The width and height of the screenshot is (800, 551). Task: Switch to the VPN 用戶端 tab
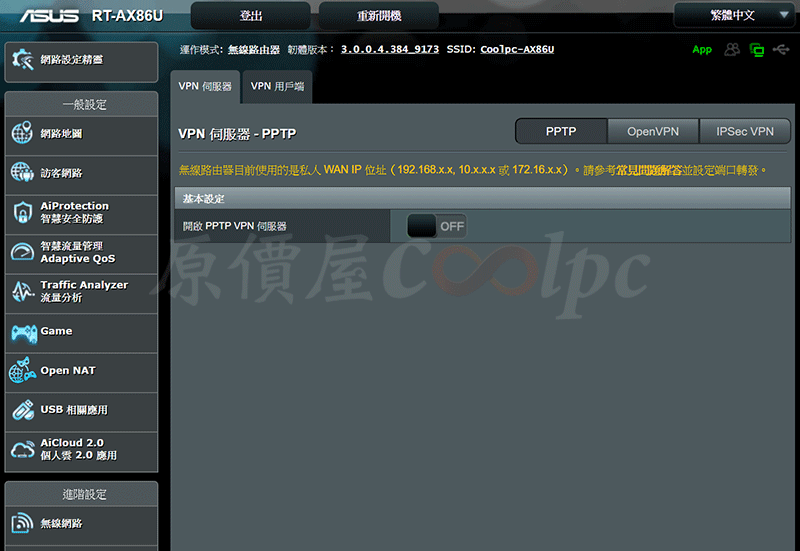pyautogui.click(x=277, y=86)
